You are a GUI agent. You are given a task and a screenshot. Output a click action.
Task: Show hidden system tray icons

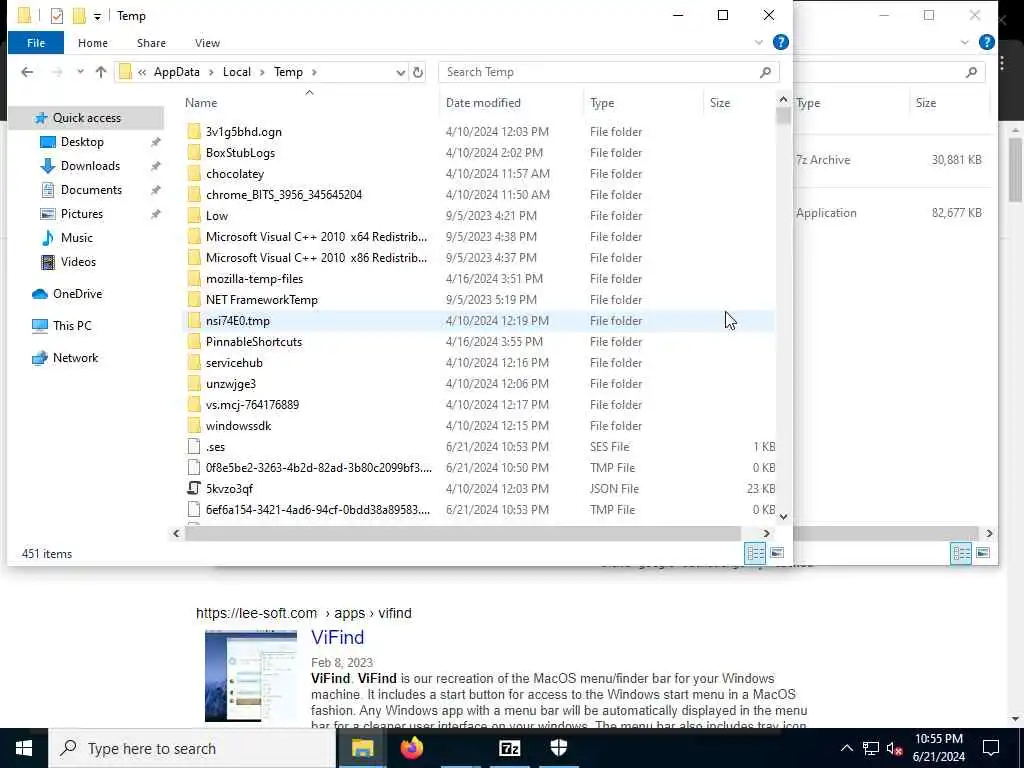coord(846,748)
